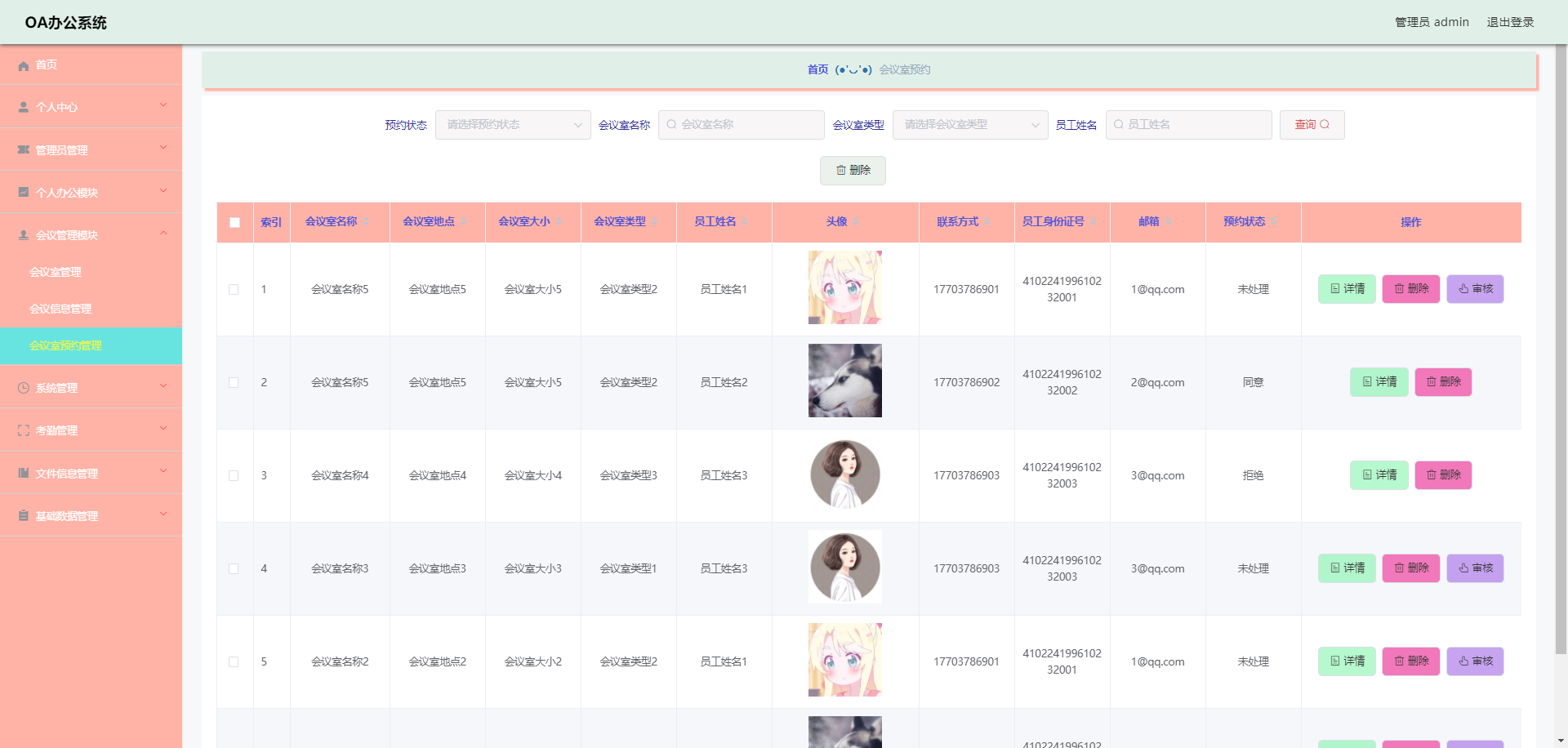Check the select-all checkbox in table header
The image size is (1568, 748).
[234, 221]
